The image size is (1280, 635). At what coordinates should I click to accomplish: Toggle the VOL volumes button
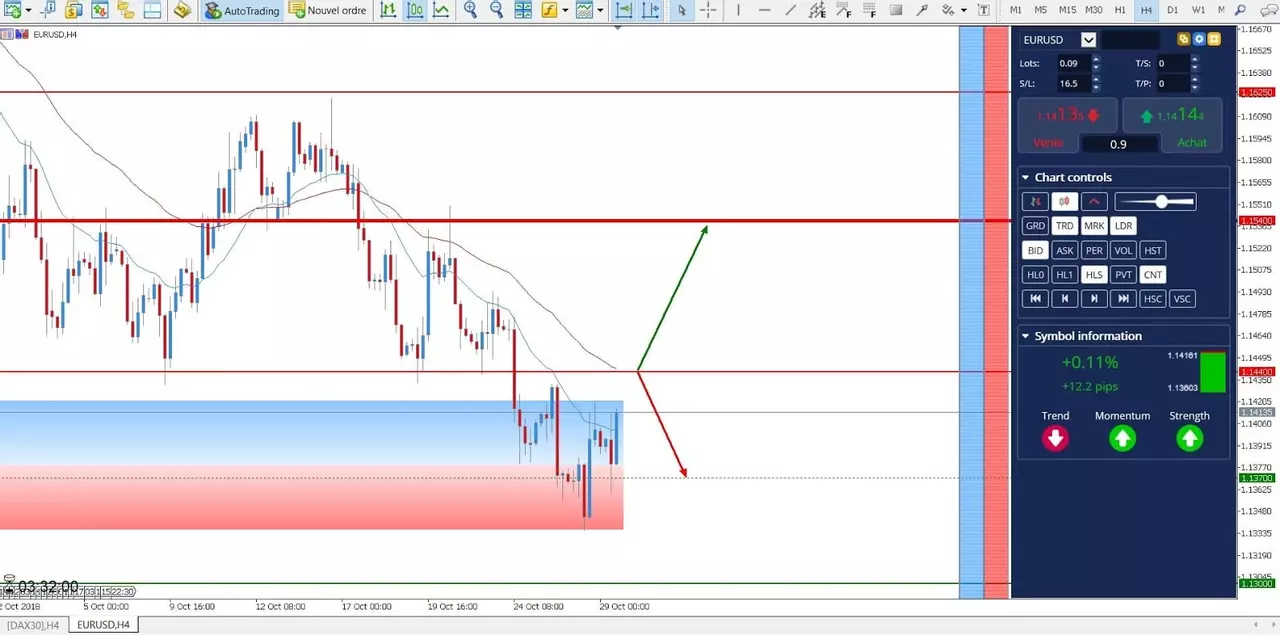[1123, 250]
